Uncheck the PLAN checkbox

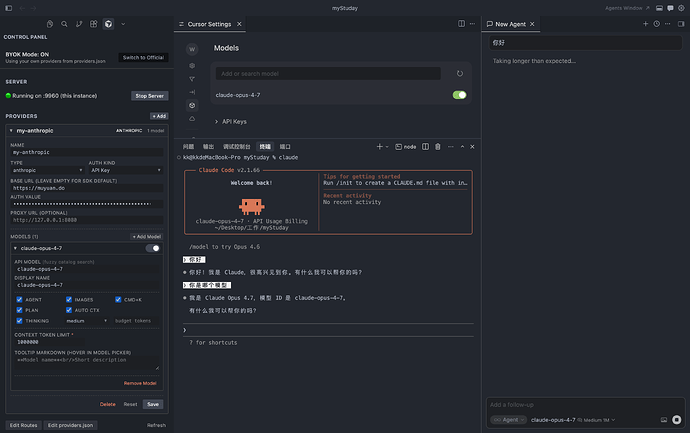[x=19, y=310]
